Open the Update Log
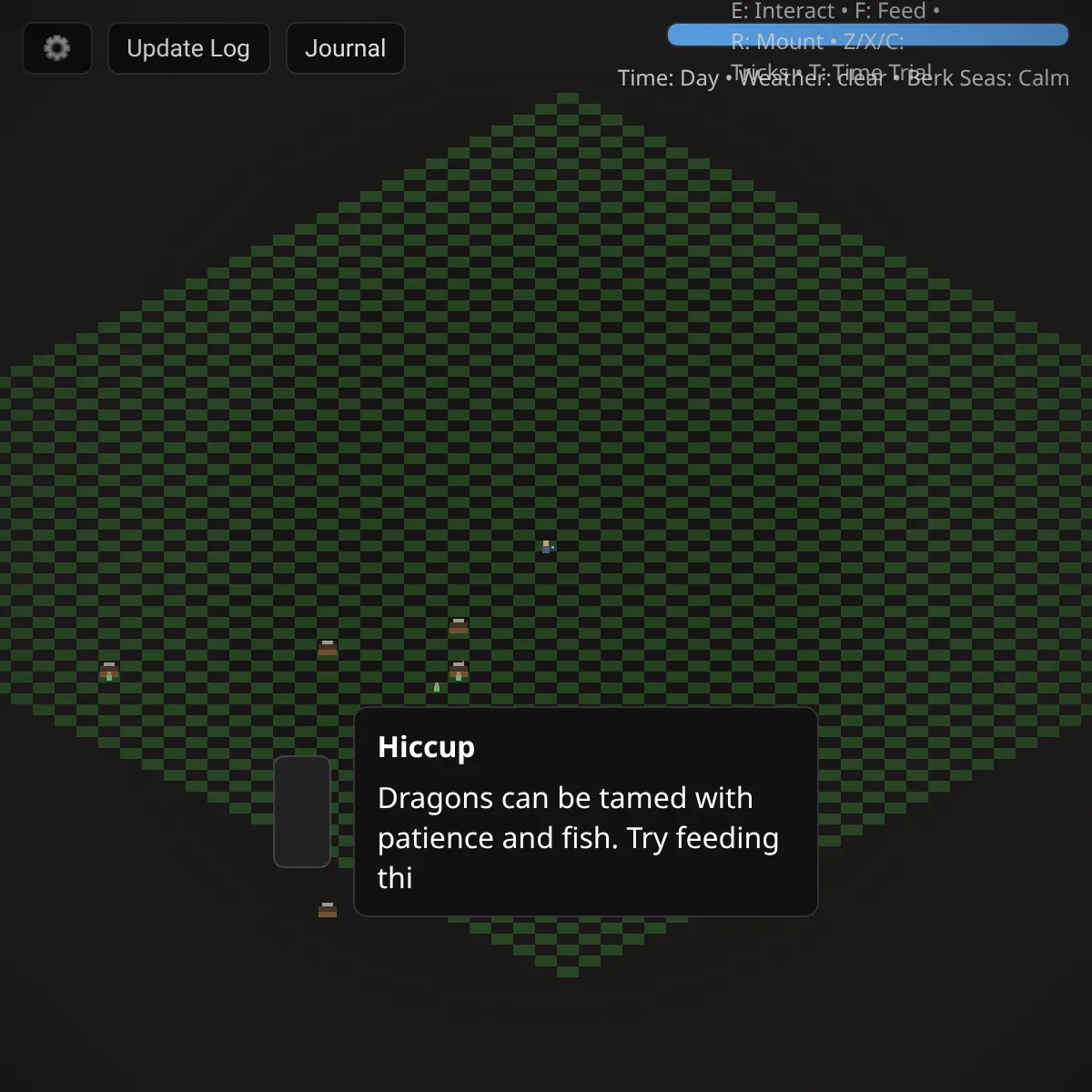The height and width of the screenshot is (1092, 1092). click(x=188, y=48)
